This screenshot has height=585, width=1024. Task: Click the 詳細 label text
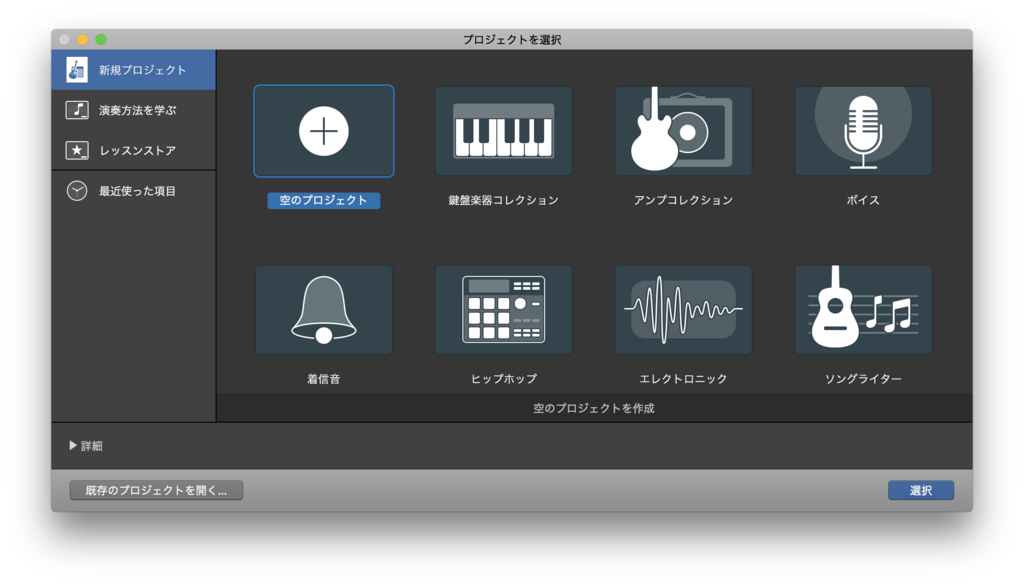92,446
